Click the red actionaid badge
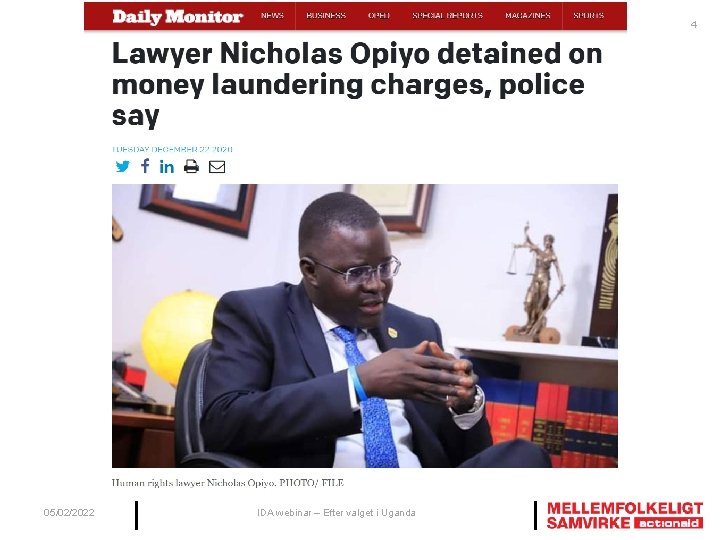Screen dimensions: 720x540 point(668,523)
